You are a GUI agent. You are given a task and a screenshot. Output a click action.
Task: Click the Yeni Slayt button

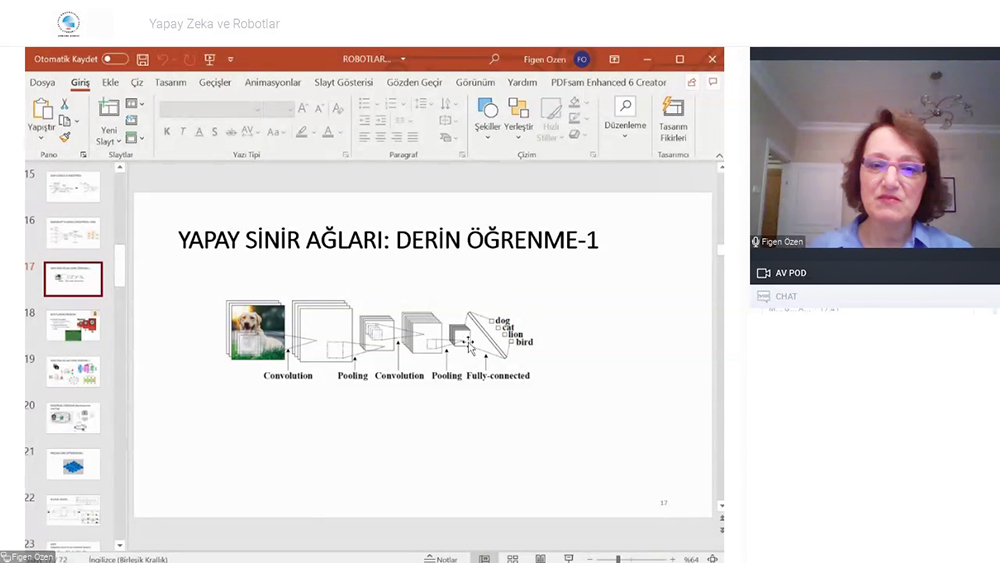click(108, 122)
